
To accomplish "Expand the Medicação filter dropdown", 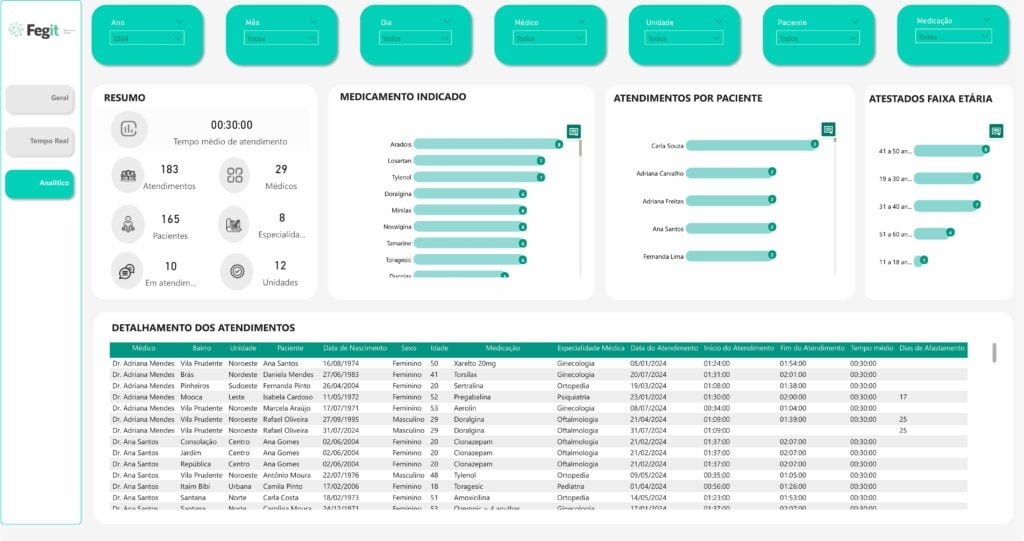I will [953, 36].
